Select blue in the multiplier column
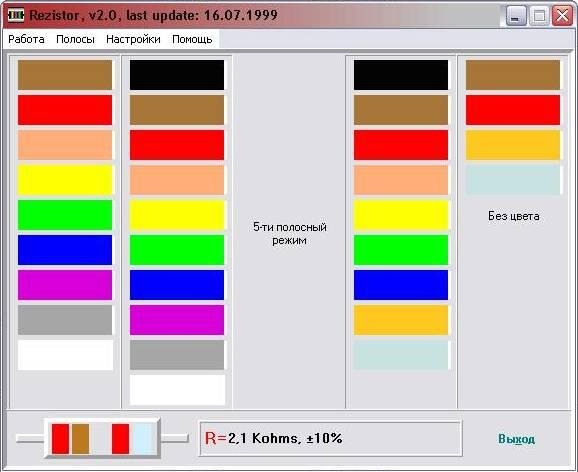Image resolution: width=578 pixels, height=472 pixels. (x=401, y=285)
